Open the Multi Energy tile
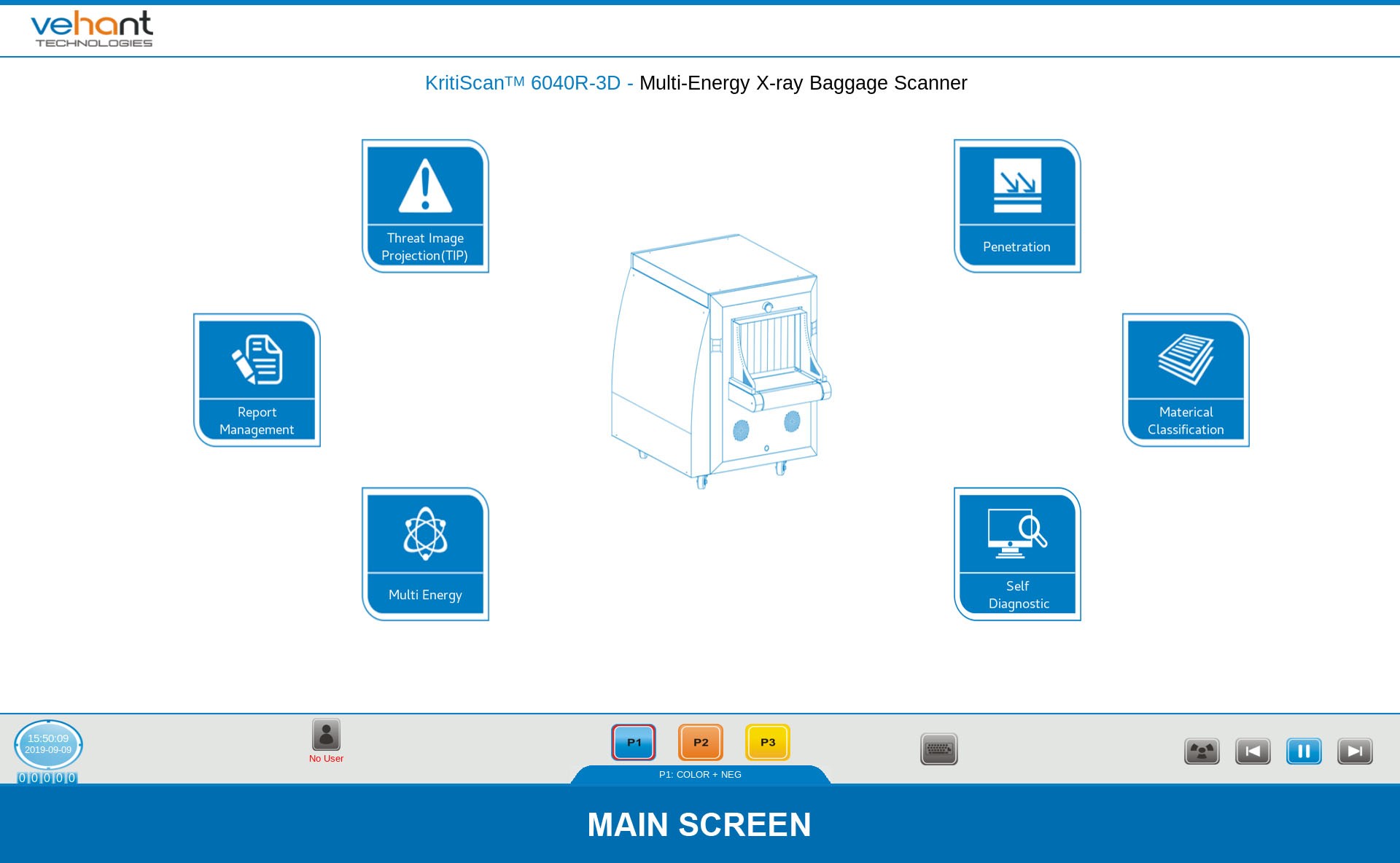1400x863 pixels. (425, 554)
